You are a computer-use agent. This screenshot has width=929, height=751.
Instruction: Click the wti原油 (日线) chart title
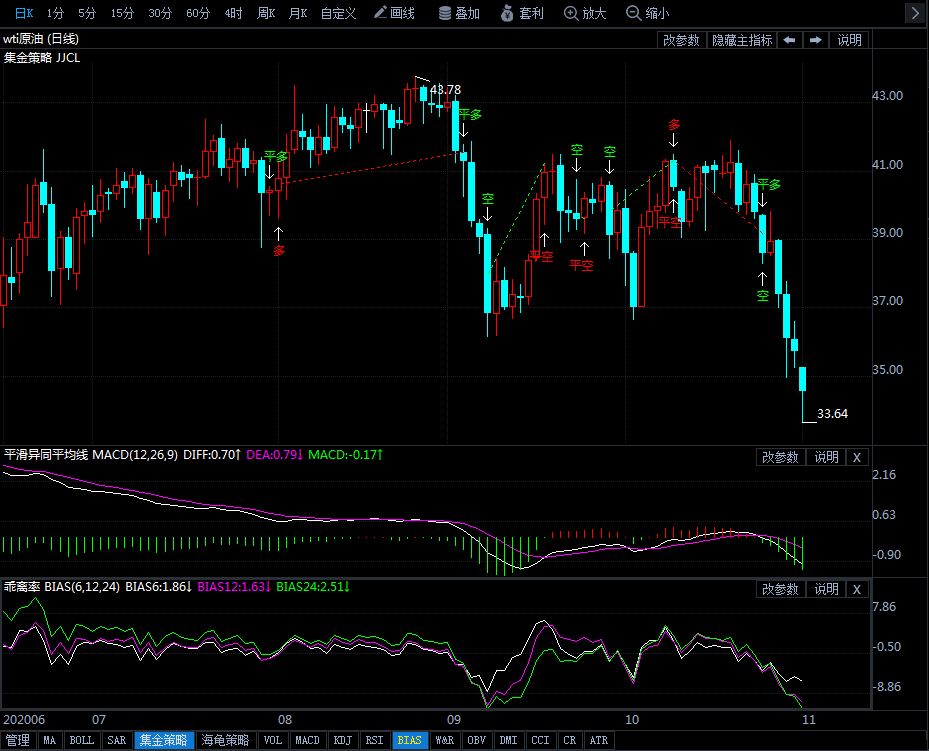coord(41,39)
